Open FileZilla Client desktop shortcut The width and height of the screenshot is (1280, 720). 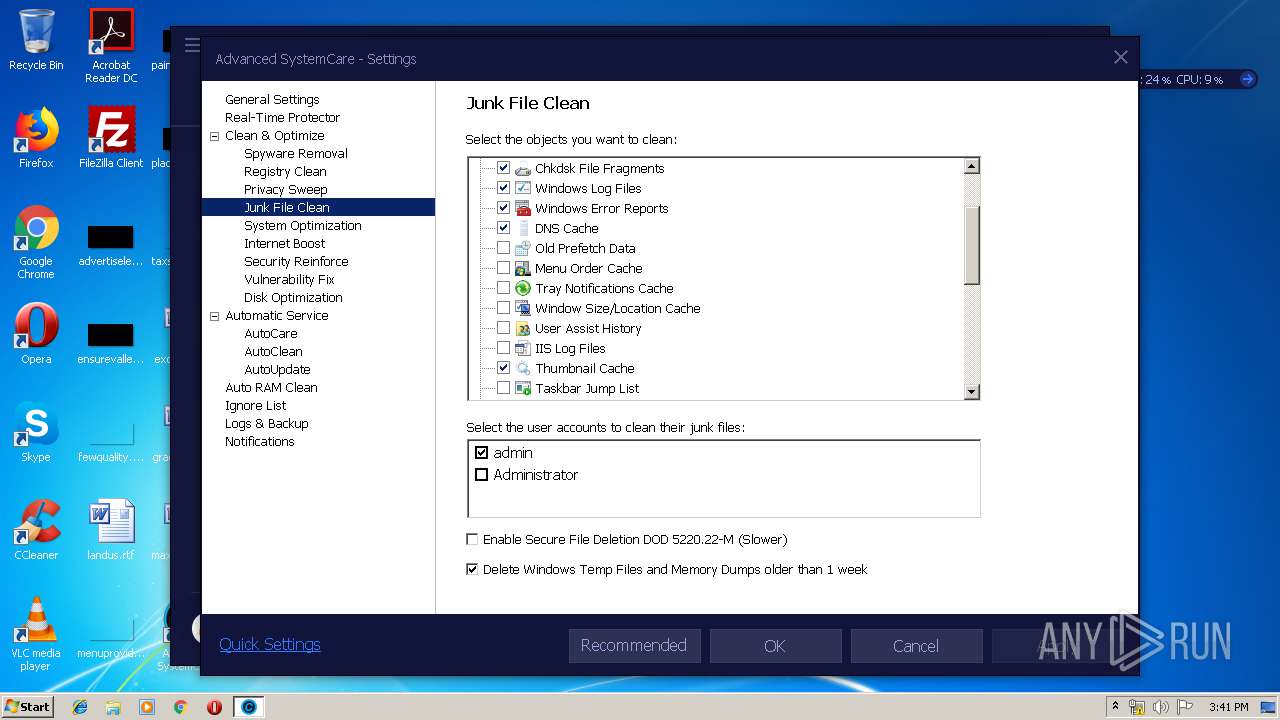coord(111,138)
